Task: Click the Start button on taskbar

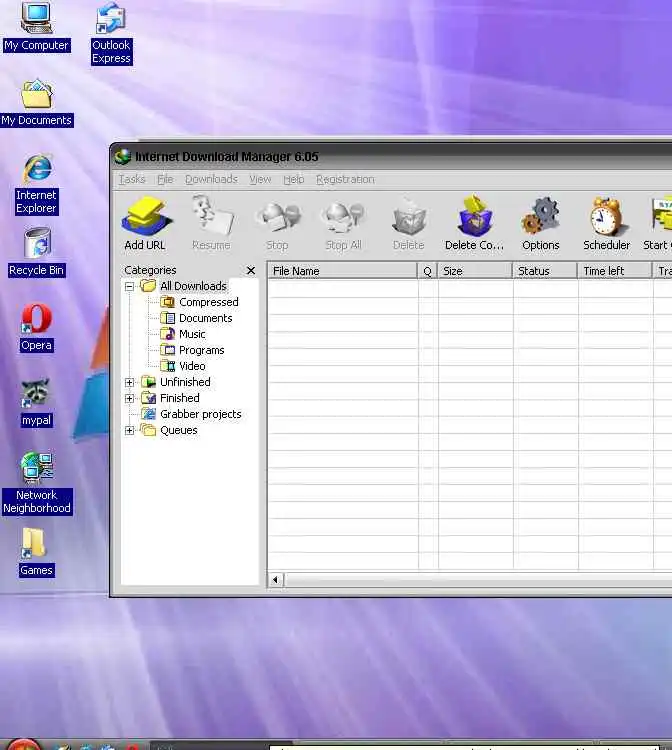Action: click(x=24, y=744)
